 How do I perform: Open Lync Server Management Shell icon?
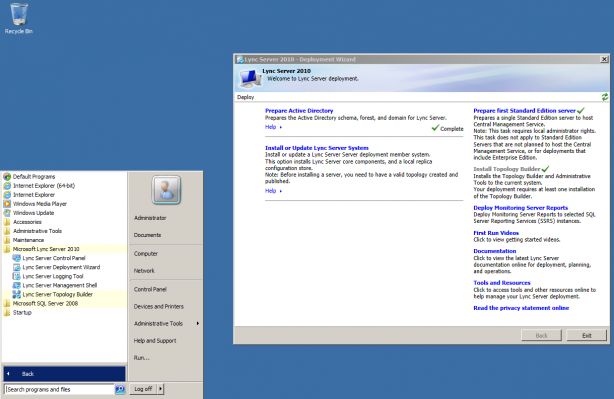point(16,285)
